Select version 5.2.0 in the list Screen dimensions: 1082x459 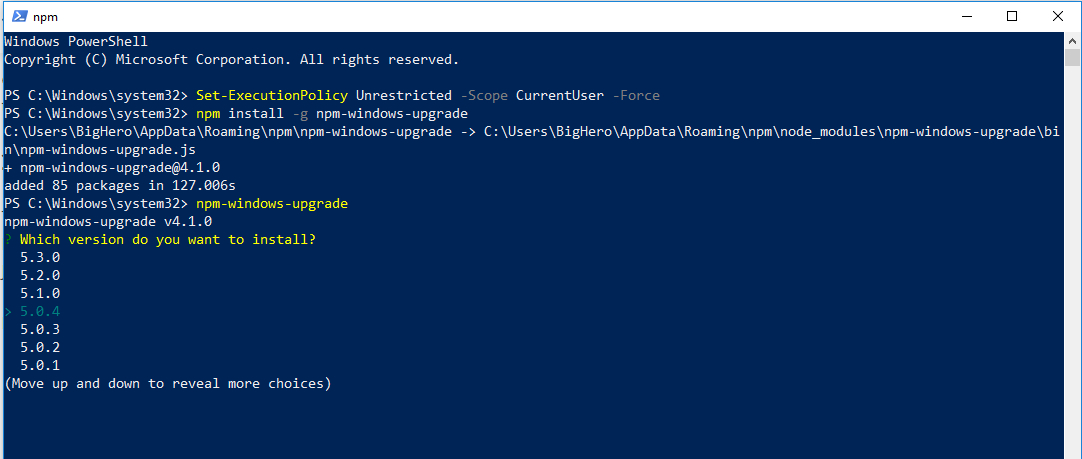(x=40, y=275)
